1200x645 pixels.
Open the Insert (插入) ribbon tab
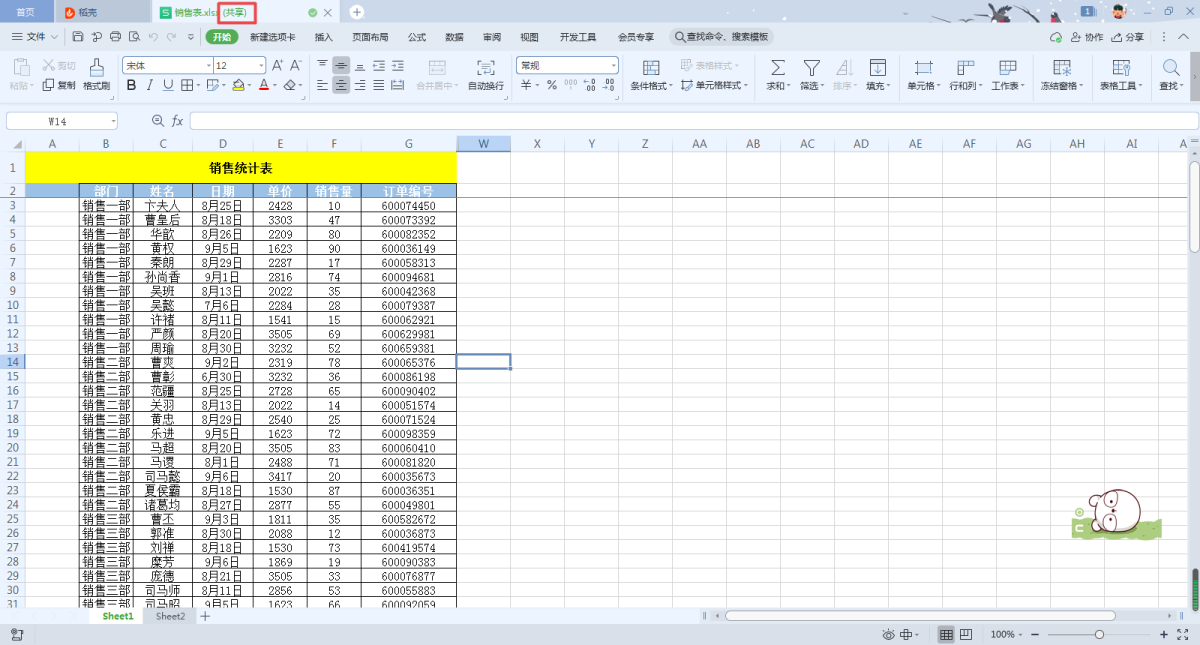[x=324, y=37]
